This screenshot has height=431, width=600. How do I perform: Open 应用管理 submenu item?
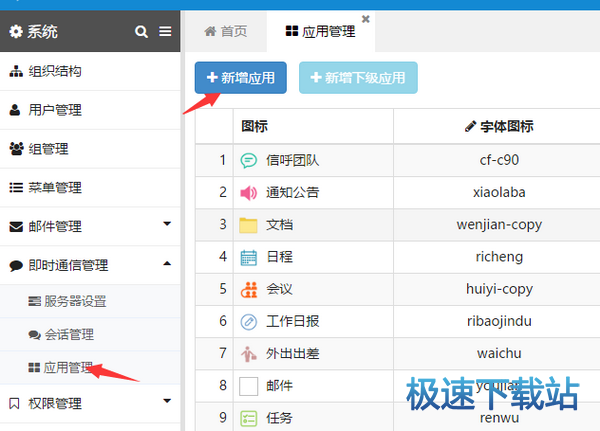point(90,368)
